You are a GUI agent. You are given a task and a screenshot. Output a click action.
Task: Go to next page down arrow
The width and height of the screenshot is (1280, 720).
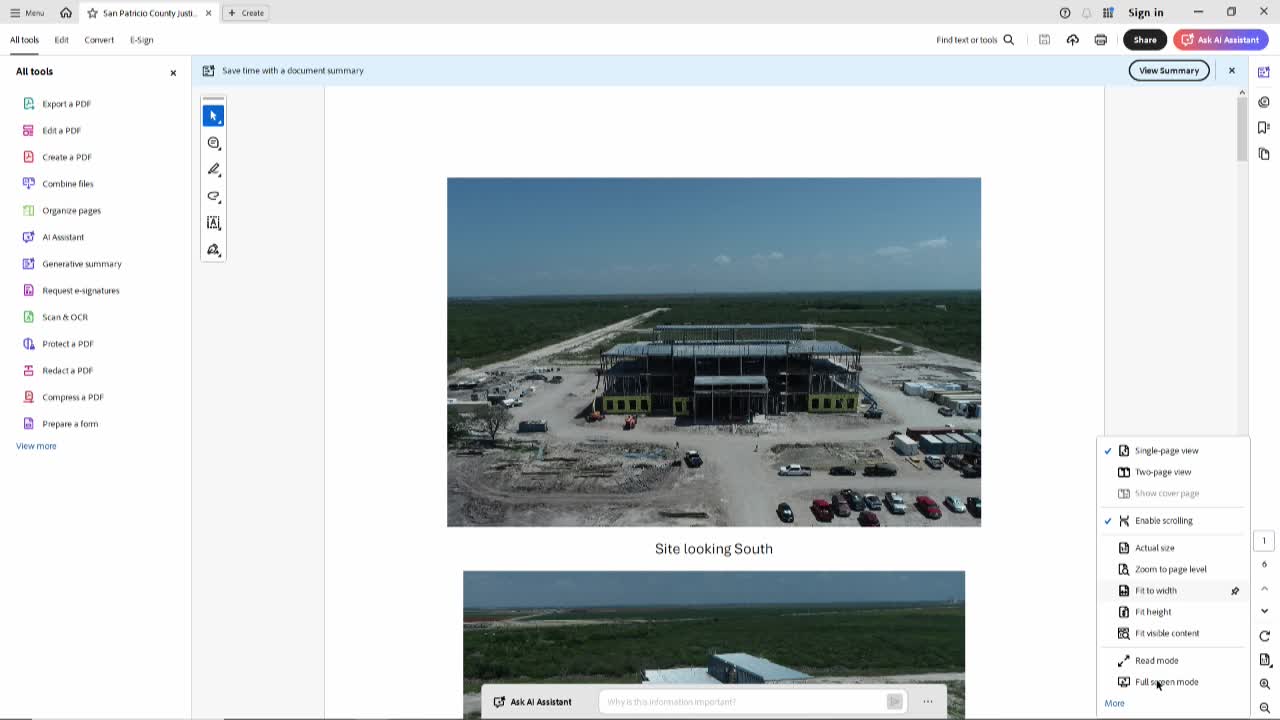[x=1264, y=611]
